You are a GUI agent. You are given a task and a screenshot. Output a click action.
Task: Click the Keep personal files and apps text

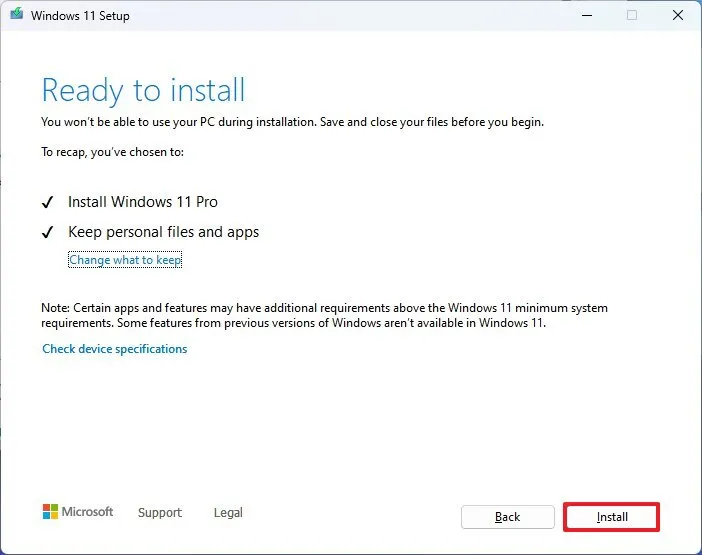click(x=163, y=232)
